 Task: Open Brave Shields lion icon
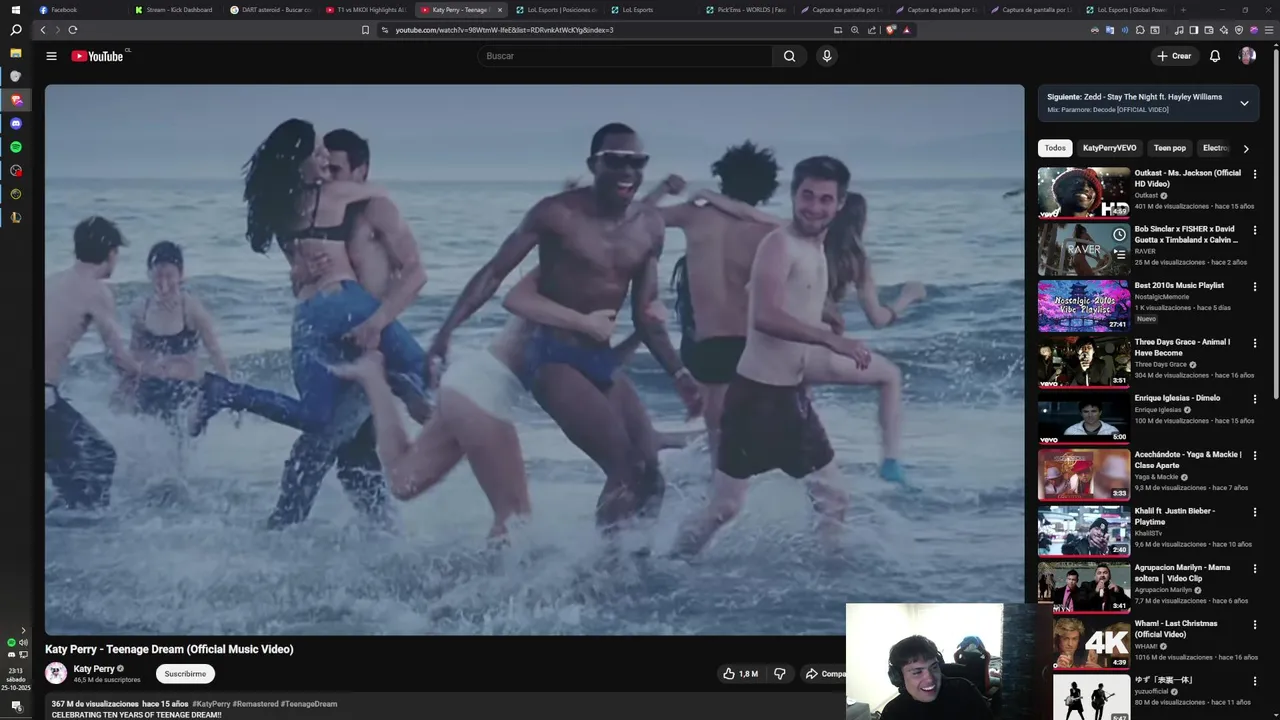890,30
